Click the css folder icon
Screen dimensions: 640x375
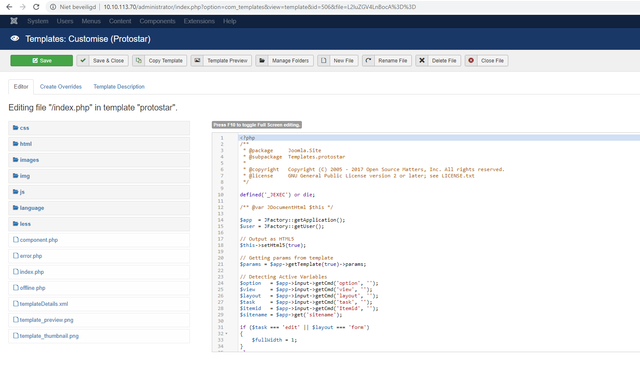click(x=16, y=128)
